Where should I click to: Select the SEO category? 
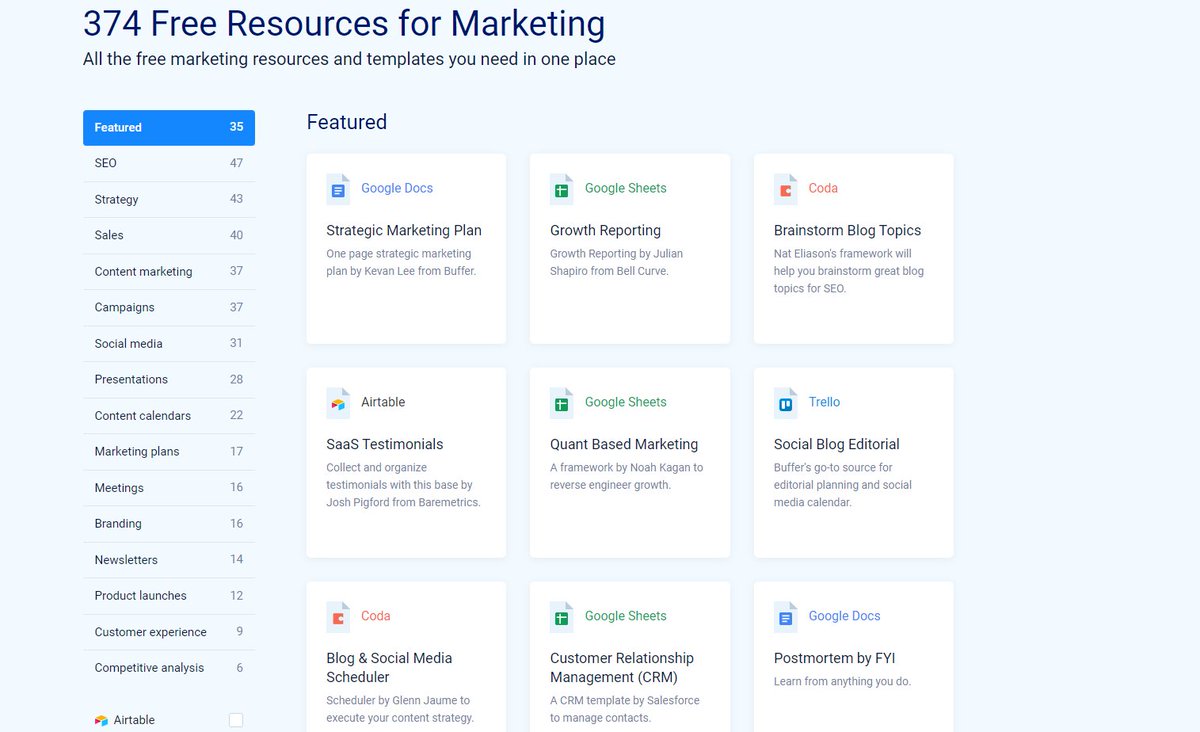tap(169, 163)
